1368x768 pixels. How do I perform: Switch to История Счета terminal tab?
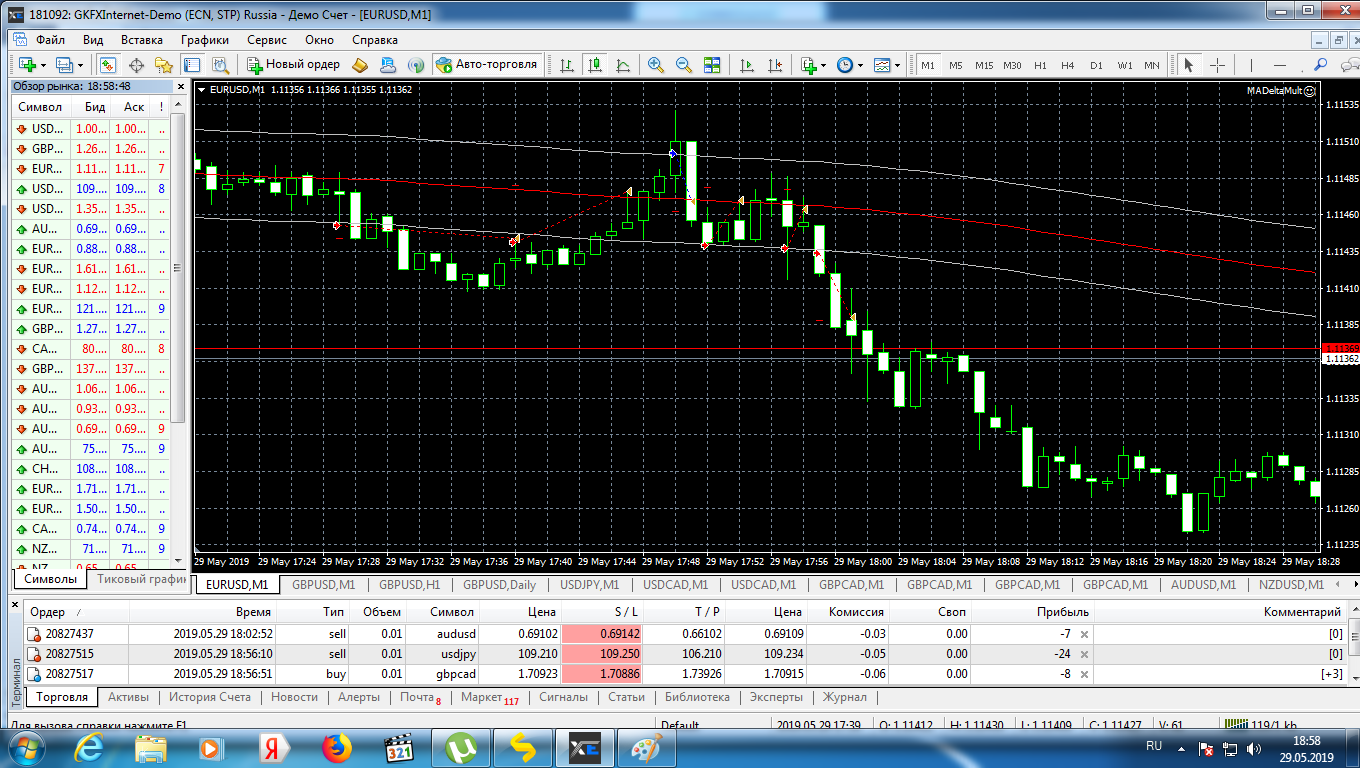tap(209, 697)
